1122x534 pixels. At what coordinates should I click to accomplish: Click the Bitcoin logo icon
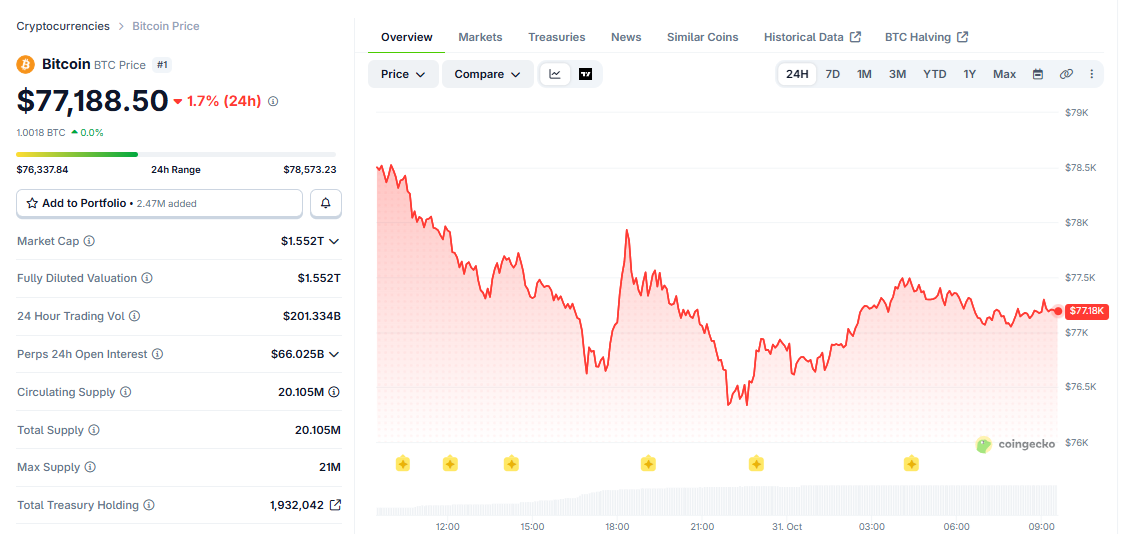(x=26, y=65)
